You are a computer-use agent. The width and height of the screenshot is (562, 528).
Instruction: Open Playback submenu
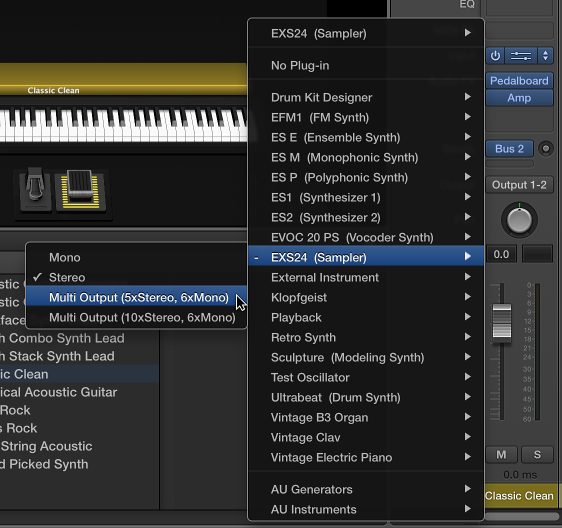click(366, 318)
